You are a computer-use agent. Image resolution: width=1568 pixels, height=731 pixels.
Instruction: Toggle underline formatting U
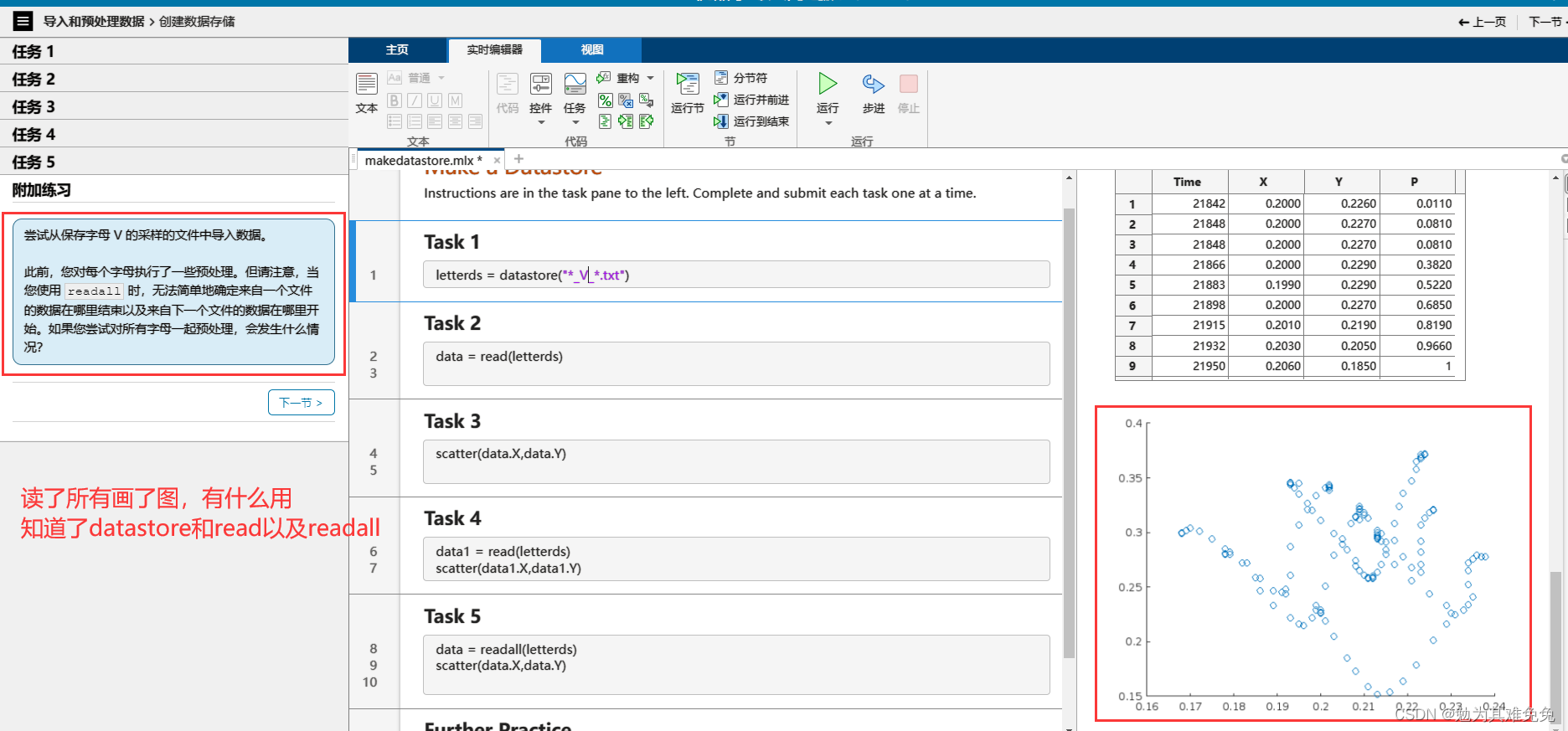[x=435, y=100]
